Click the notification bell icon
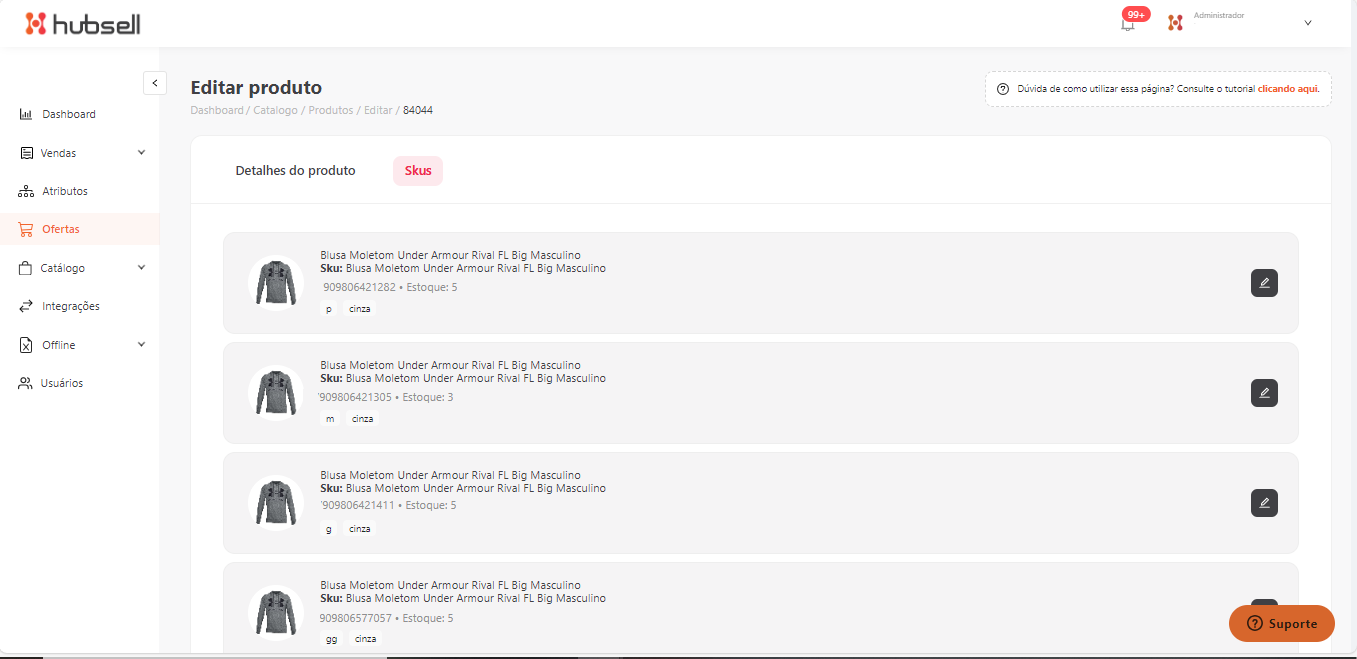 pos(1128,24)
